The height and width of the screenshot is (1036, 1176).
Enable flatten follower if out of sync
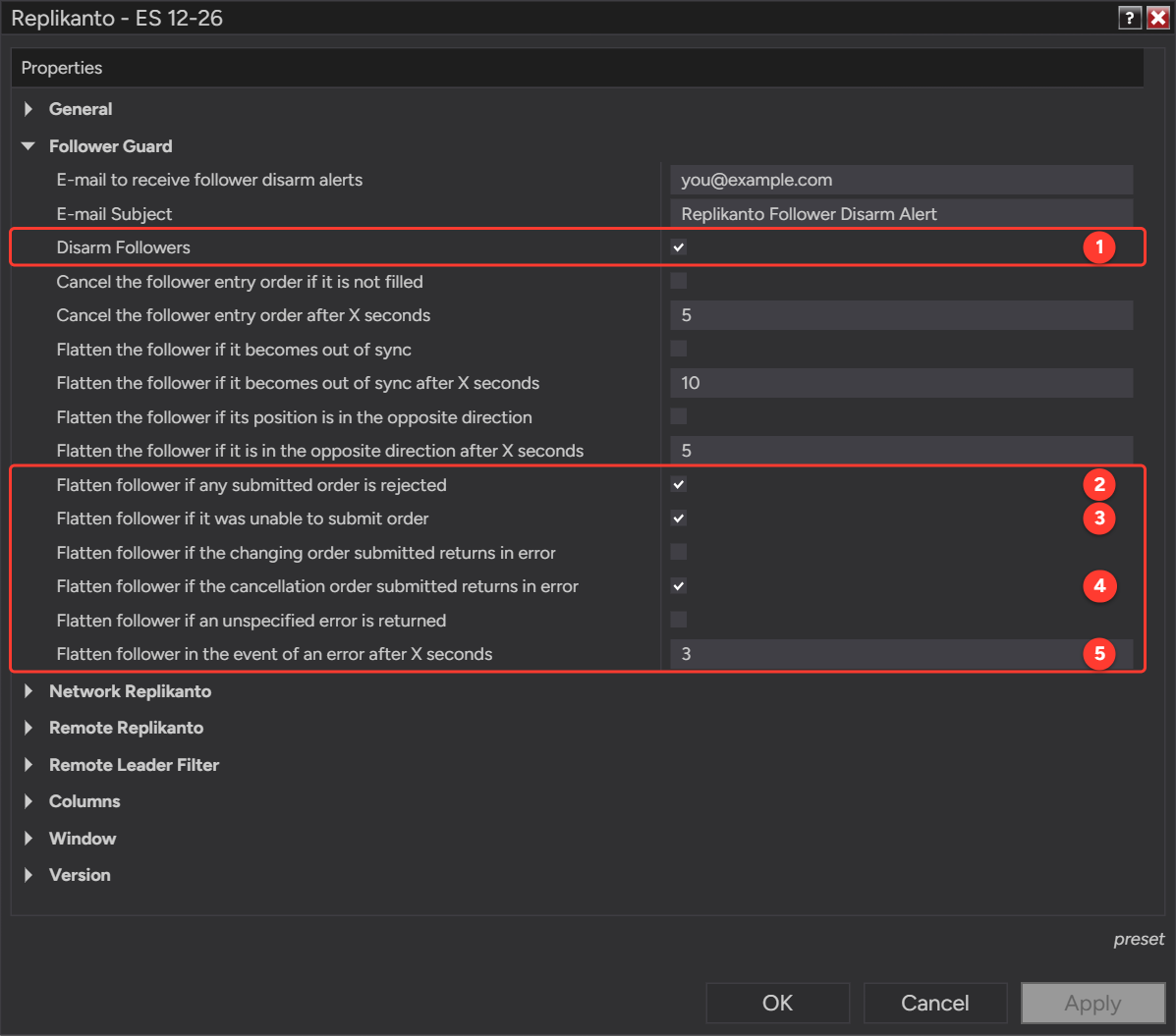(x=679, y=349)
